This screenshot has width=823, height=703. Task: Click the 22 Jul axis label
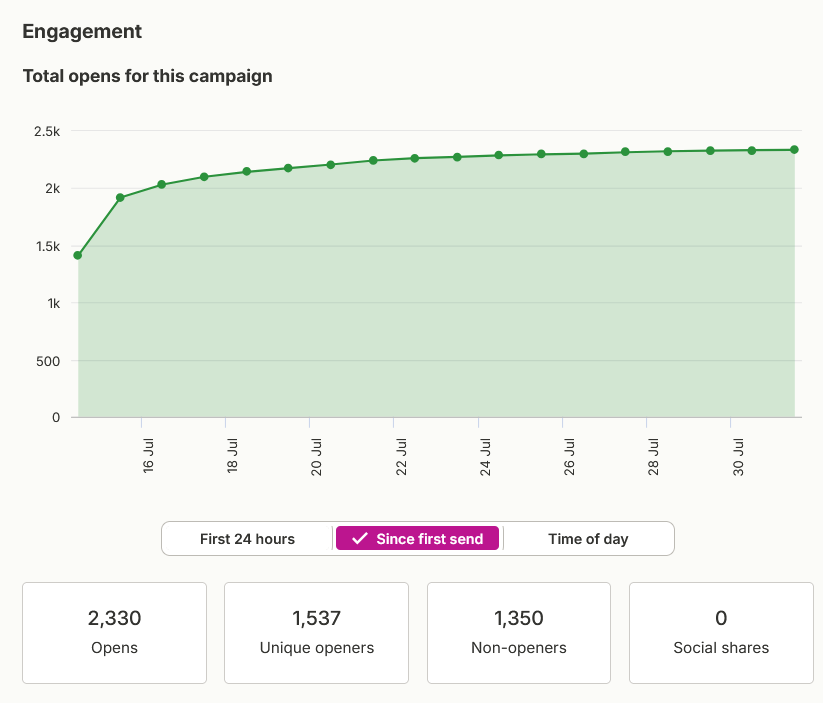coord(401,457)
